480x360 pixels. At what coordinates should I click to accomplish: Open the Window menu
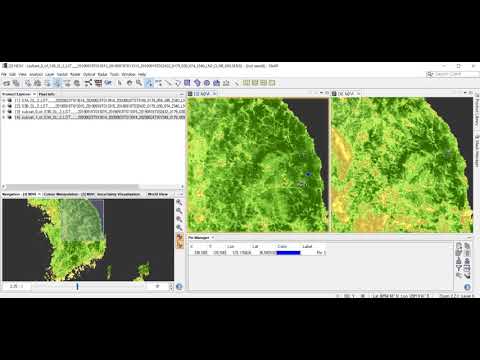(128, 74)
